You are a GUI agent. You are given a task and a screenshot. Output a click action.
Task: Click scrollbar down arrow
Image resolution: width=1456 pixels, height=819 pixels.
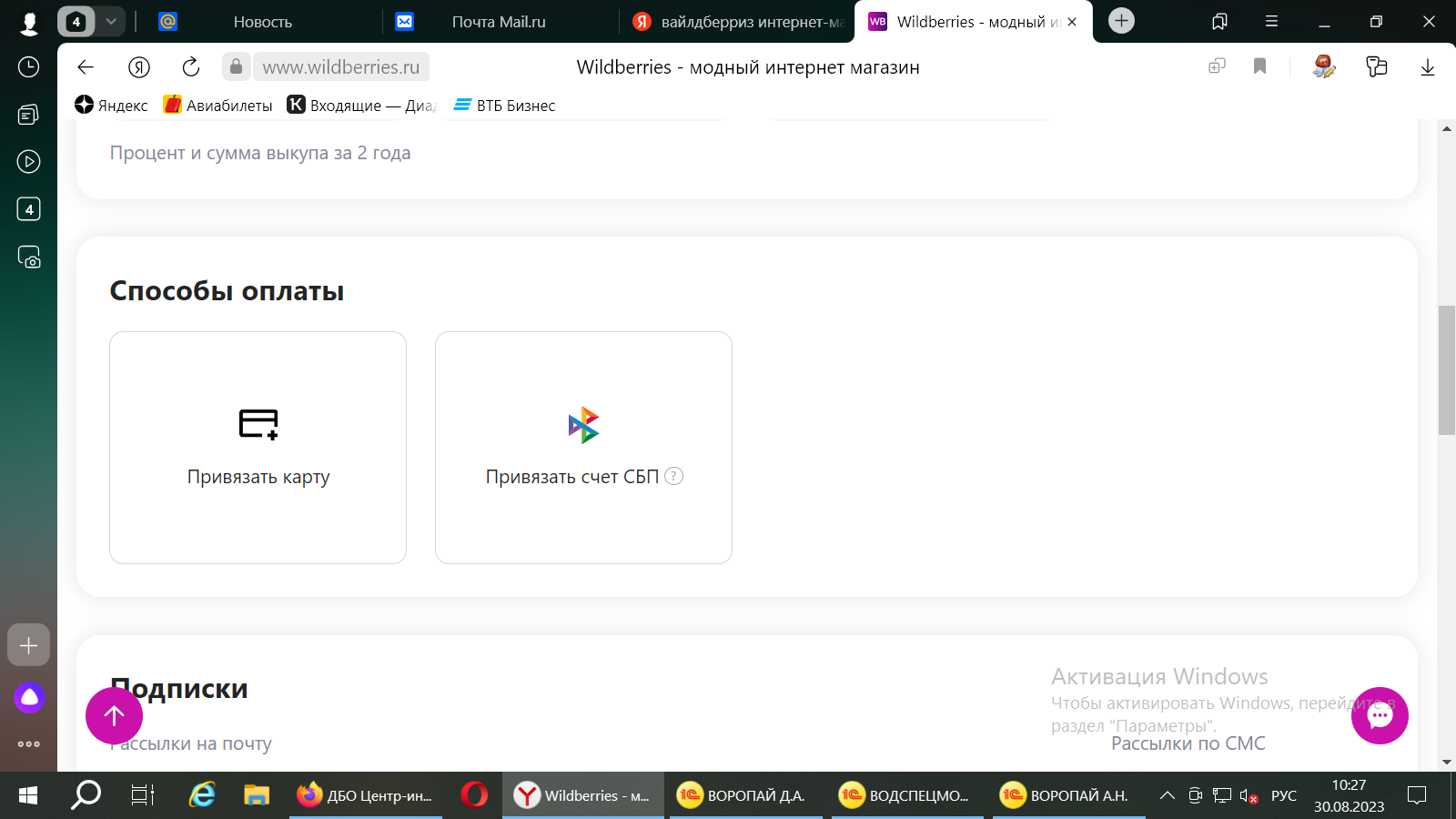coord(1447,763)
